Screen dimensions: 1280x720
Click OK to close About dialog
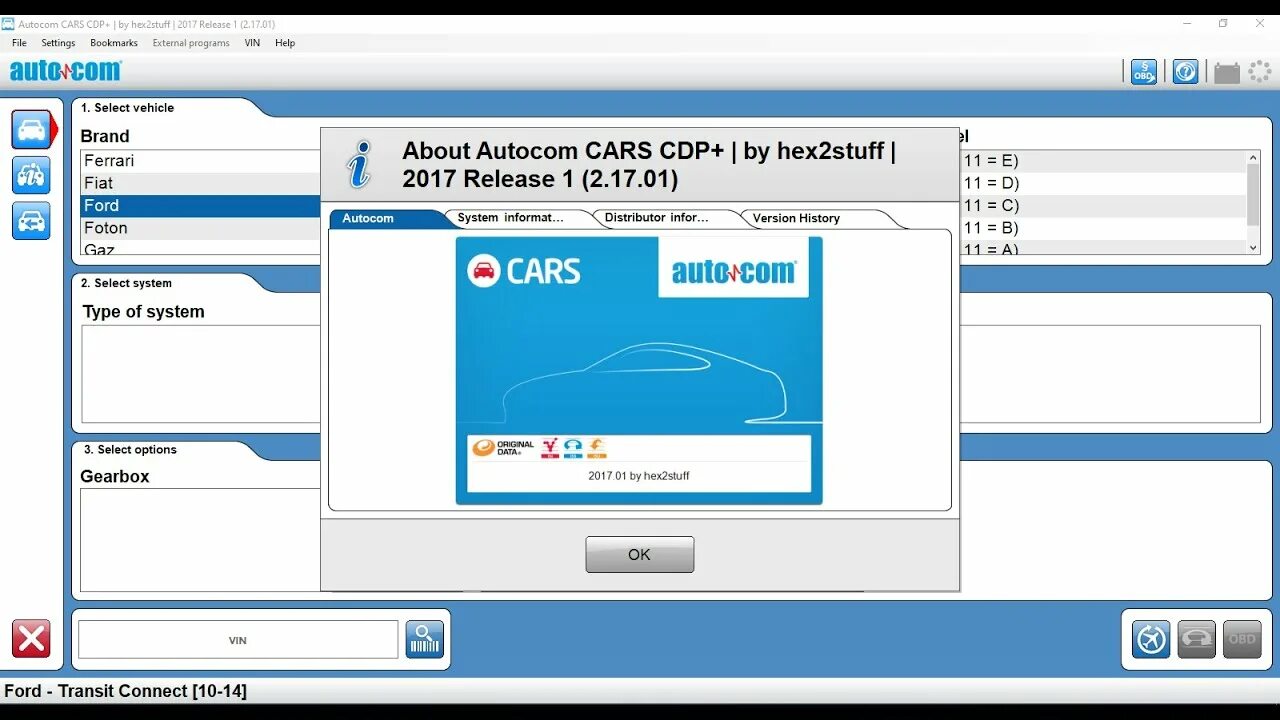coord(640,554)
